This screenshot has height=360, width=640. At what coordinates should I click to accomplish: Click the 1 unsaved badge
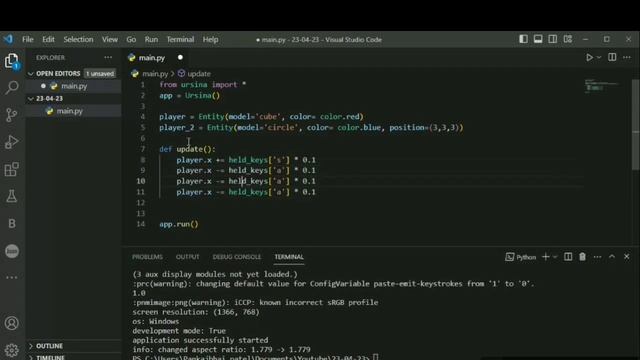(x=100, y=74)
